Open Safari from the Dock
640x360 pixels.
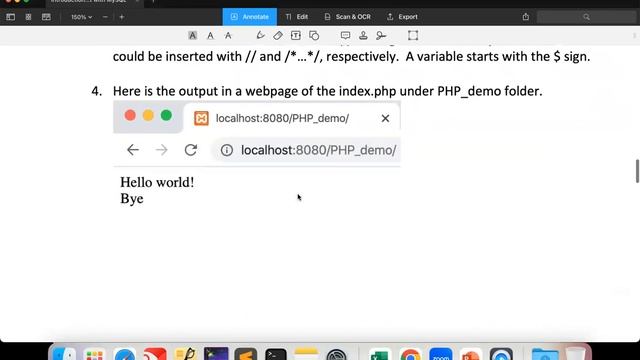[124, 354]
